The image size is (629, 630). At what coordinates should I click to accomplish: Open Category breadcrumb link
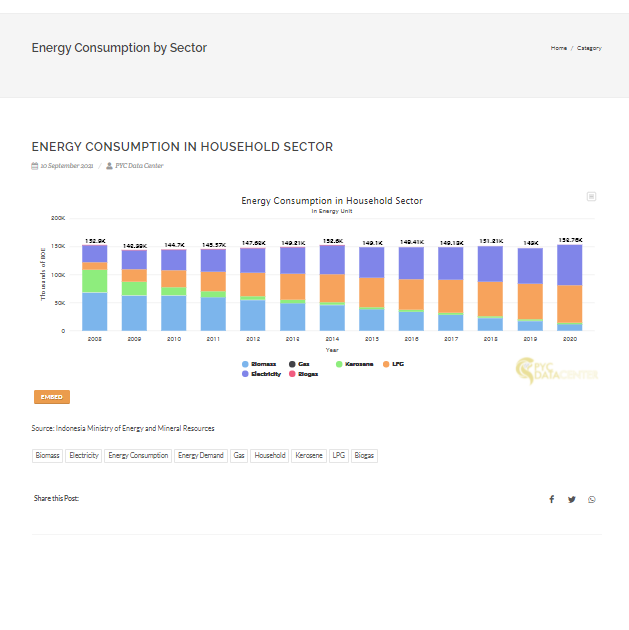(589, 48)
